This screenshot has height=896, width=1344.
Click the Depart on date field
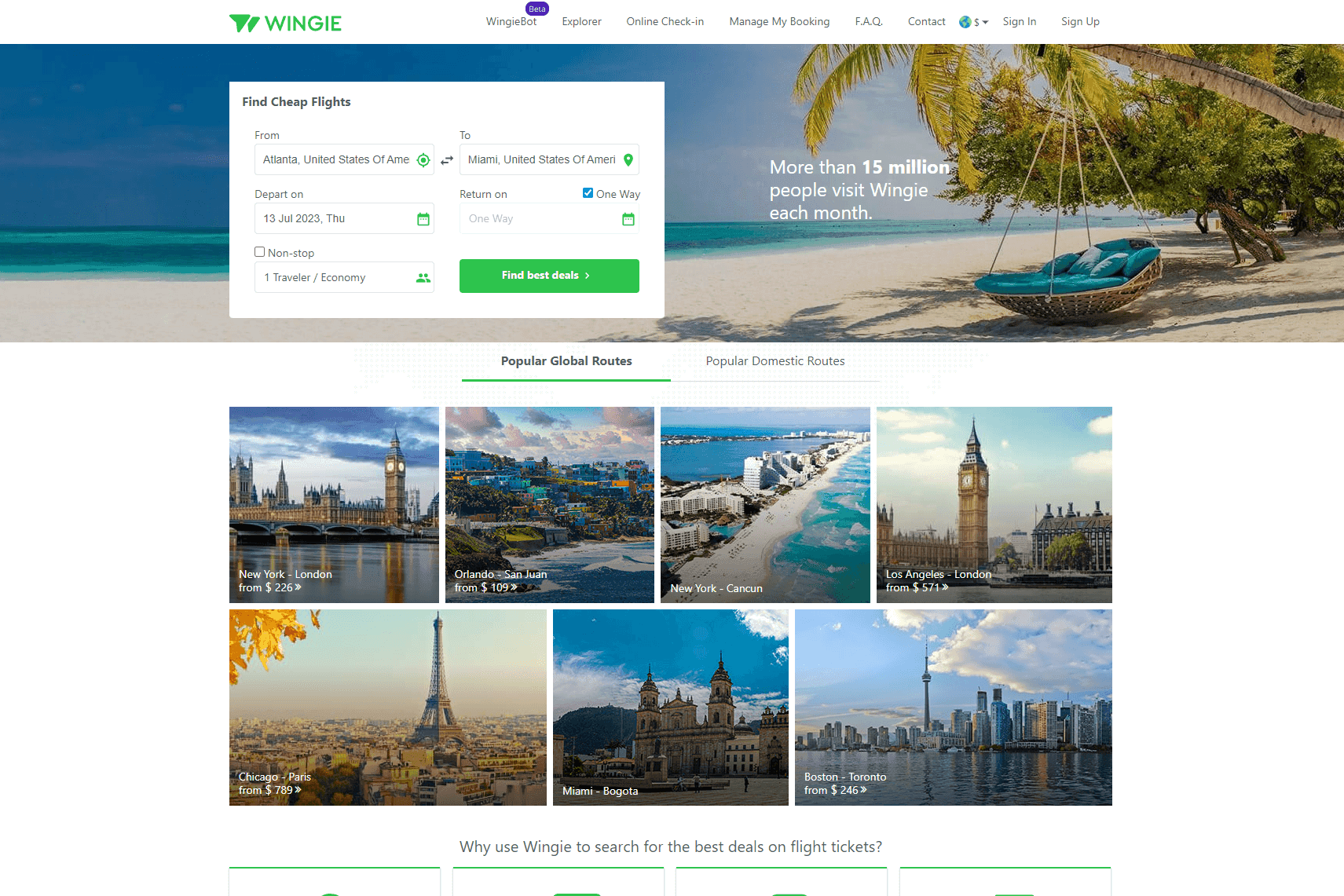tap(344, 218)
